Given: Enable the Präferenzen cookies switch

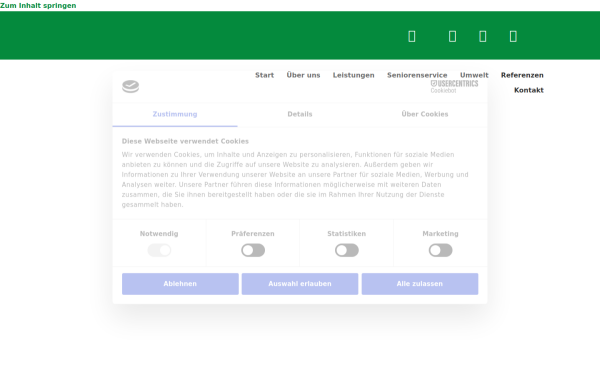Looking at the screenshot, I should click(x=253, y=251).
